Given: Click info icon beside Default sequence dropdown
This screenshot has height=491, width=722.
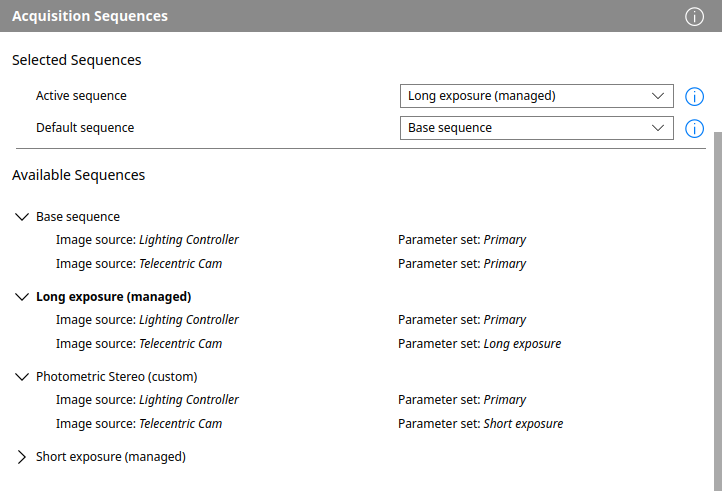Looking at the screenshot, I should pyautogui.click(x=694, y=128).
